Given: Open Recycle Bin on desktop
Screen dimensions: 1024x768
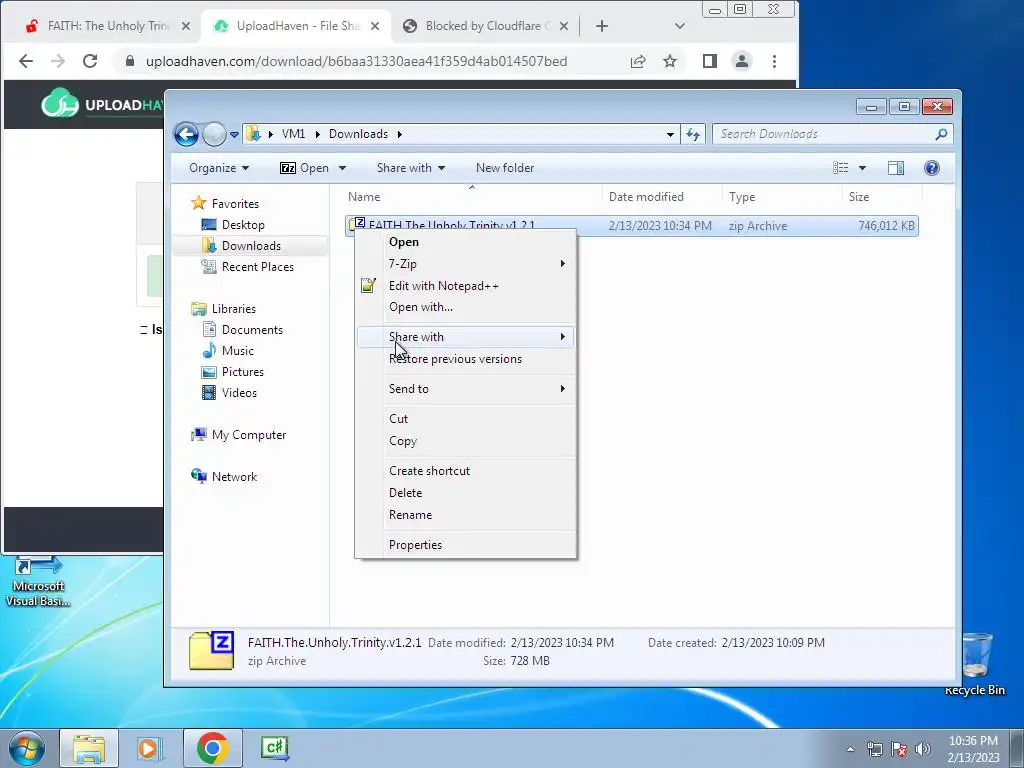Looking at the screenshot, I should click(x=975, y=664).
